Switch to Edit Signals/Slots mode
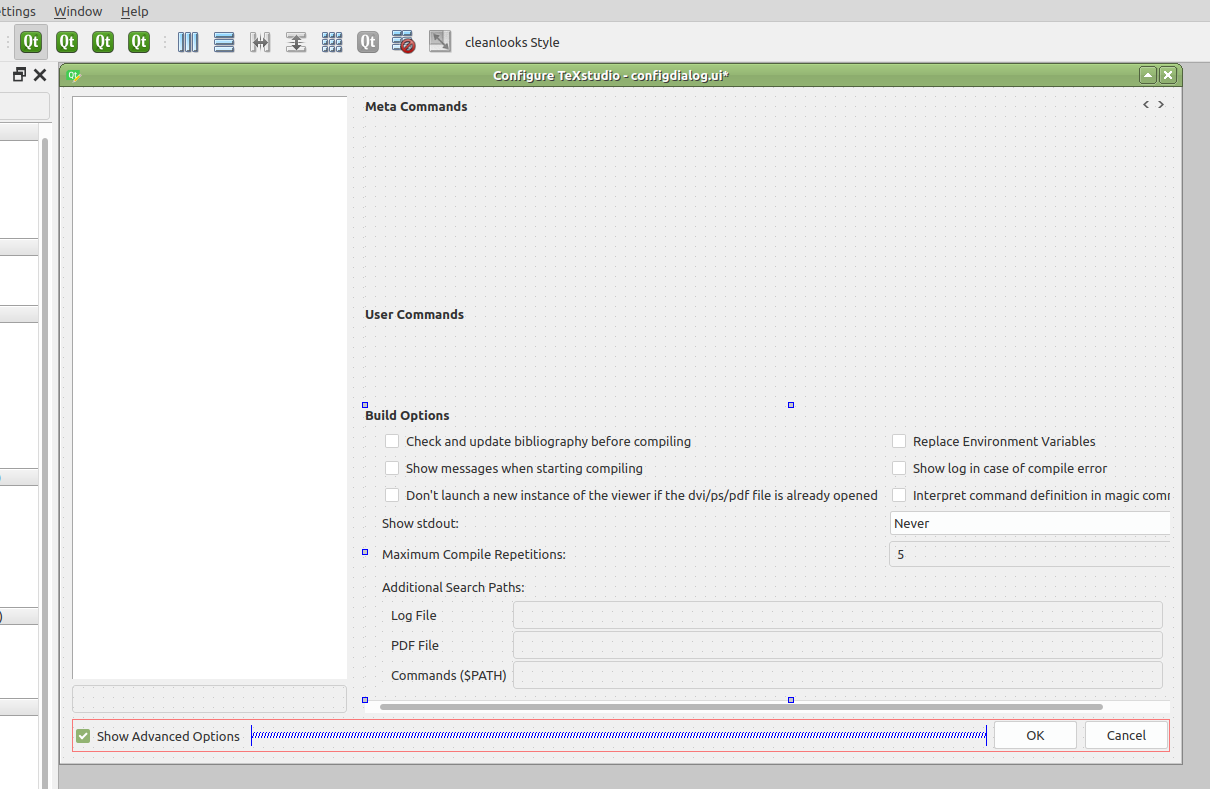This screenshot has height=789, width=1210. point(66,42)
